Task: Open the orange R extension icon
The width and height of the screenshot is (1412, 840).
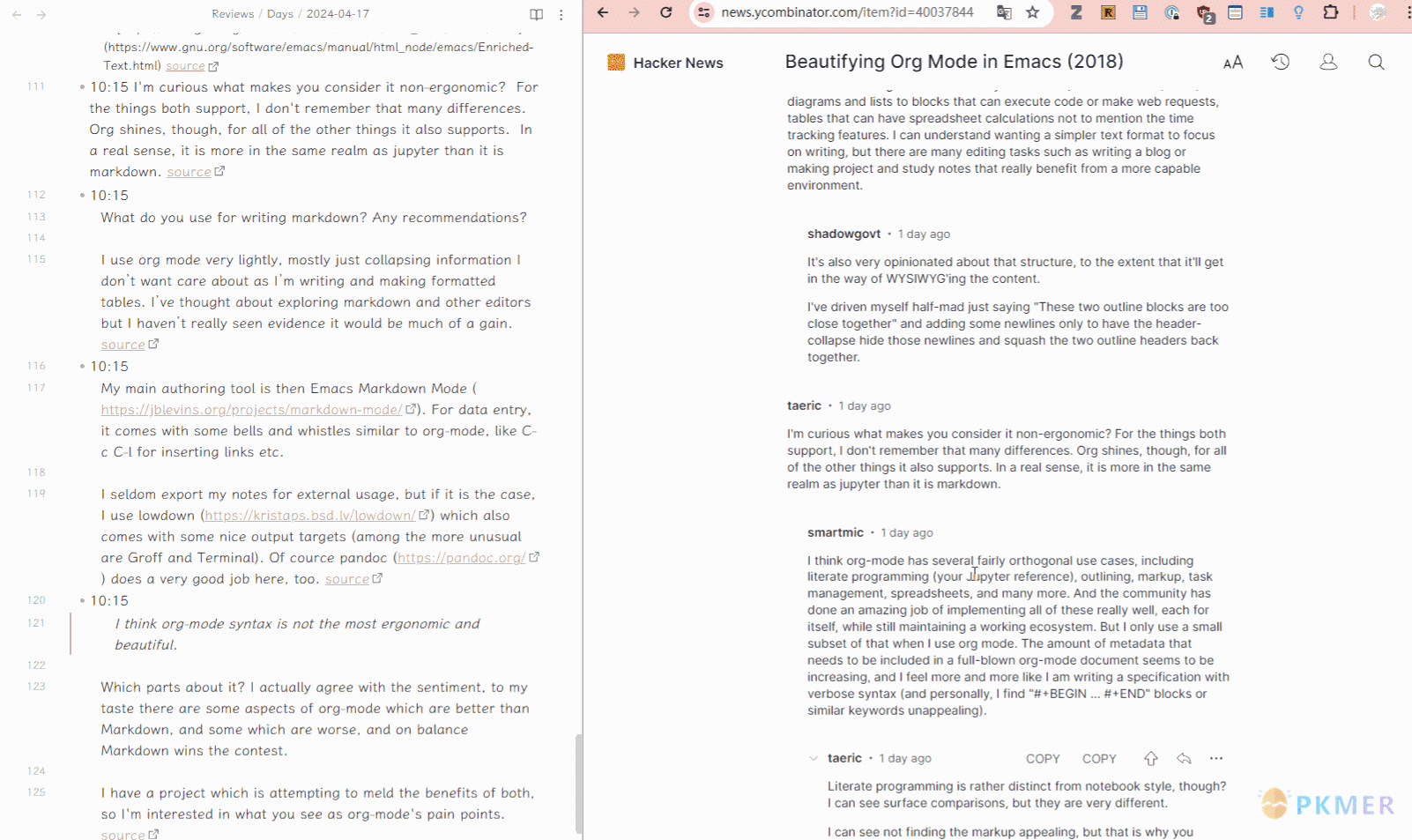Action: 1108,12
